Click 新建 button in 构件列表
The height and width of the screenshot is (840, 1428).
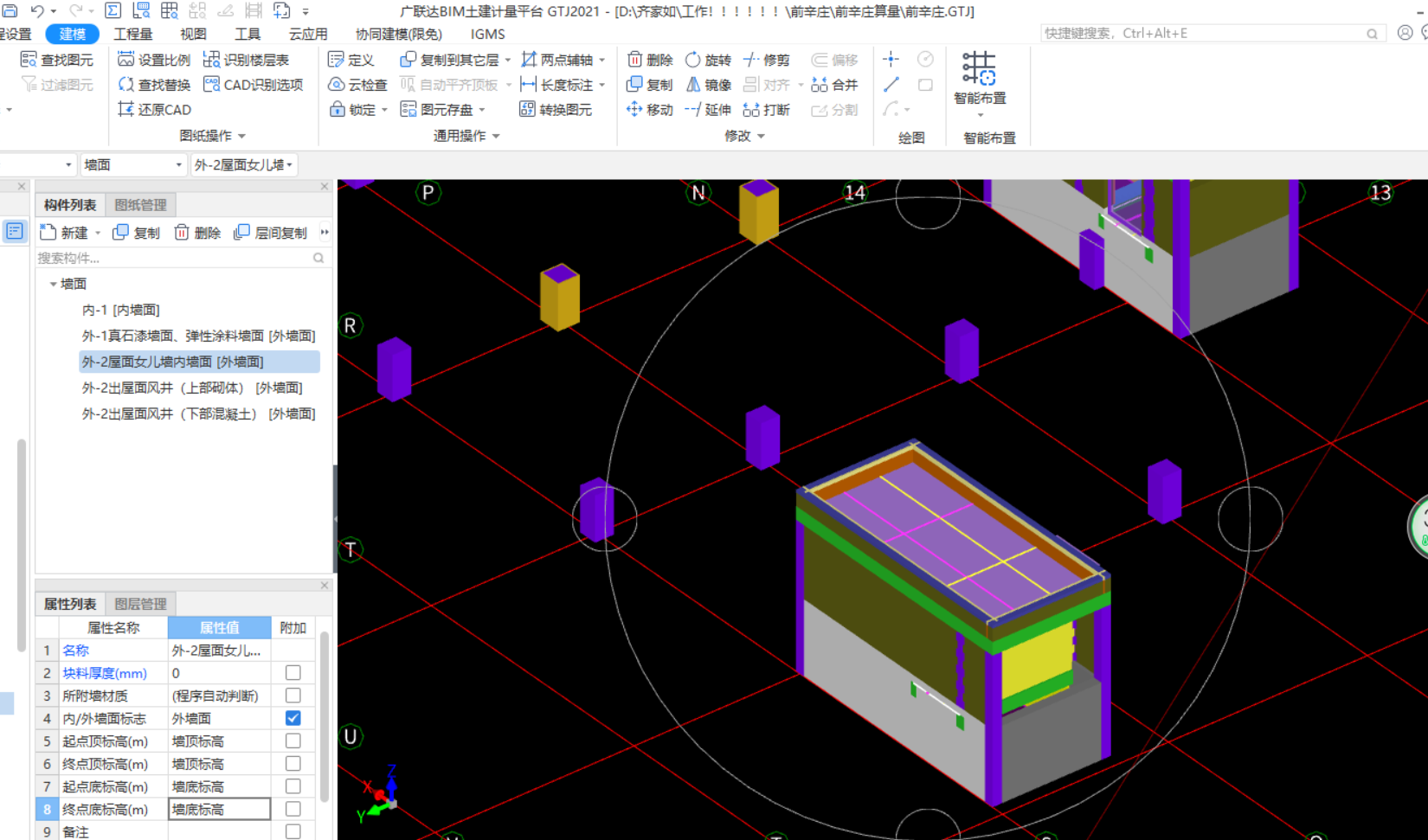click(x=64, y=233)
